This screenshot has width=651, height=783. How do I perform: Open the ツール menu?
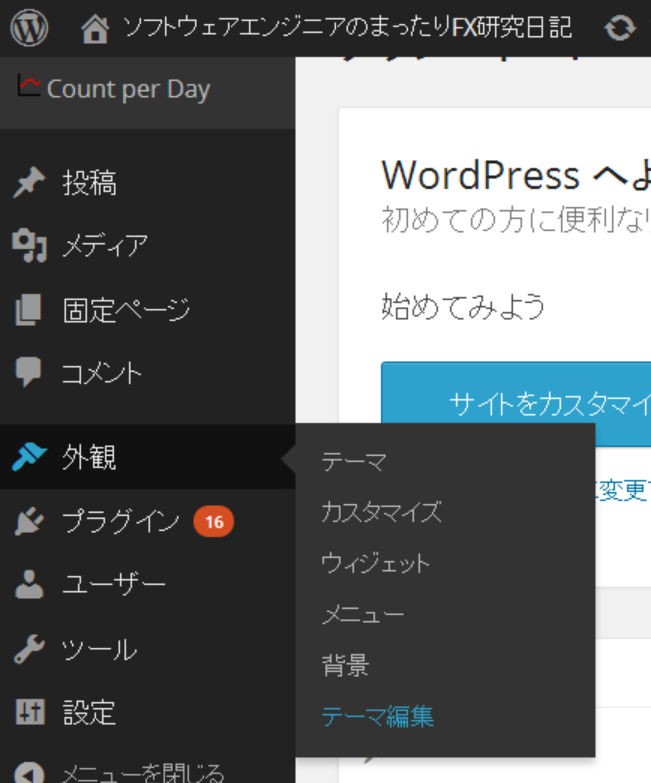[99, 649]
